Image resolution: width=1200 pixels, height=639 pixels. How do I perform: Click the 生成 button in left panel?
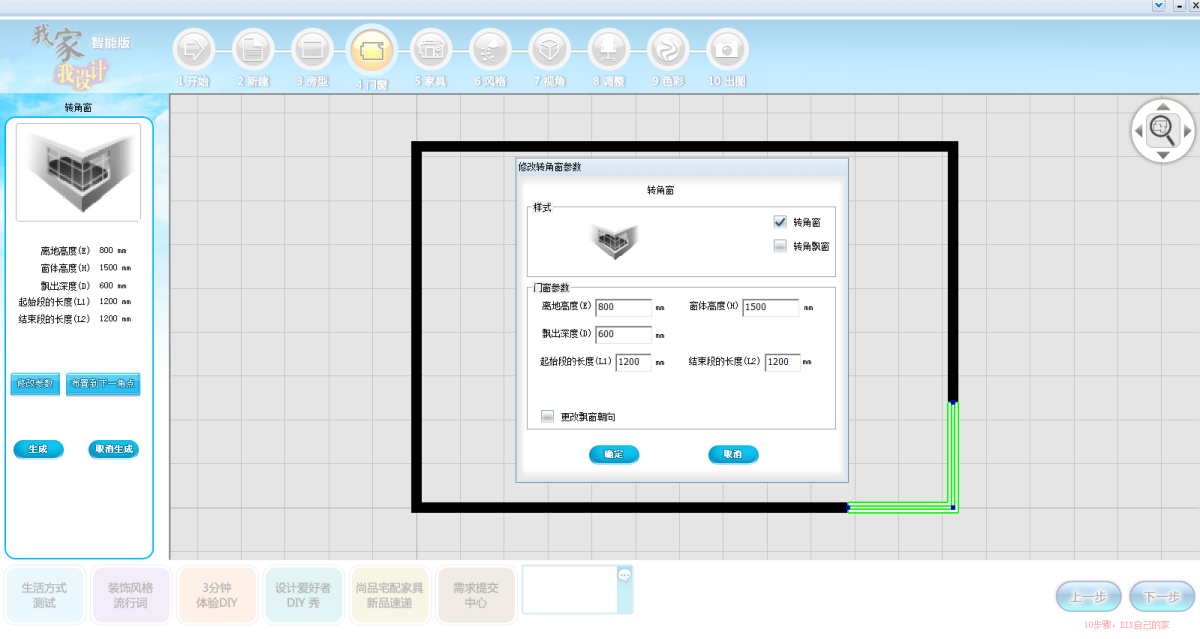(x=38, y=449)
